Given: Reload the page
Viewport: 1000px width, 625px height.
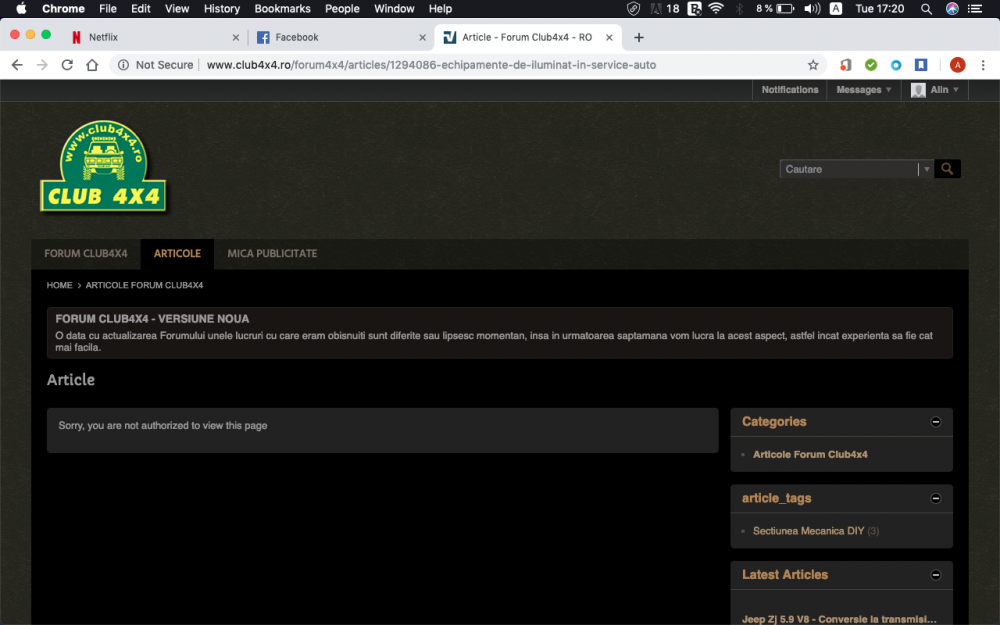Looking at the screenshot, I should [67, 65].
